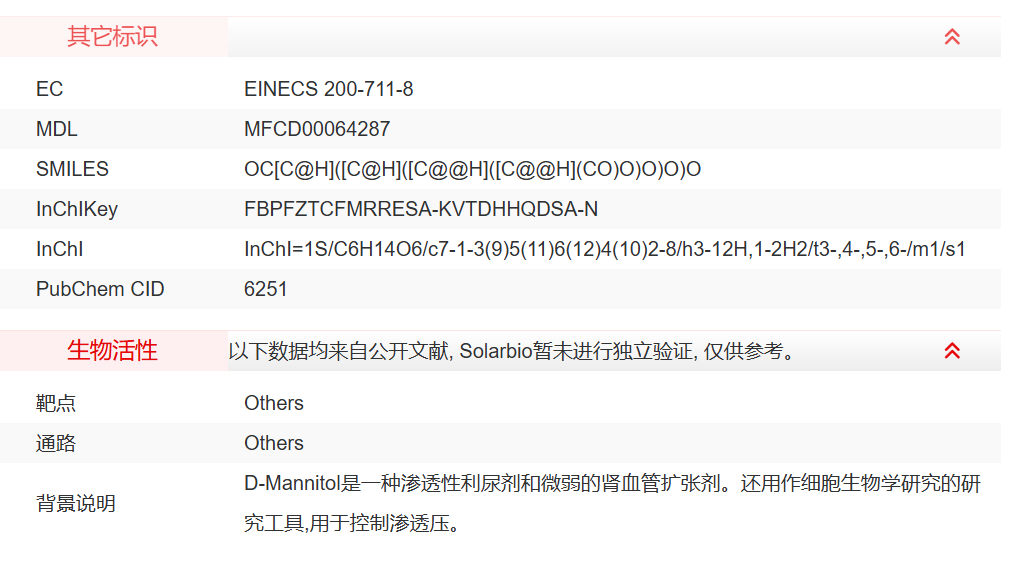This screenshot has height=569, width=1023.
Task: Click the PubChem CID row label
Action: (100, 289)
